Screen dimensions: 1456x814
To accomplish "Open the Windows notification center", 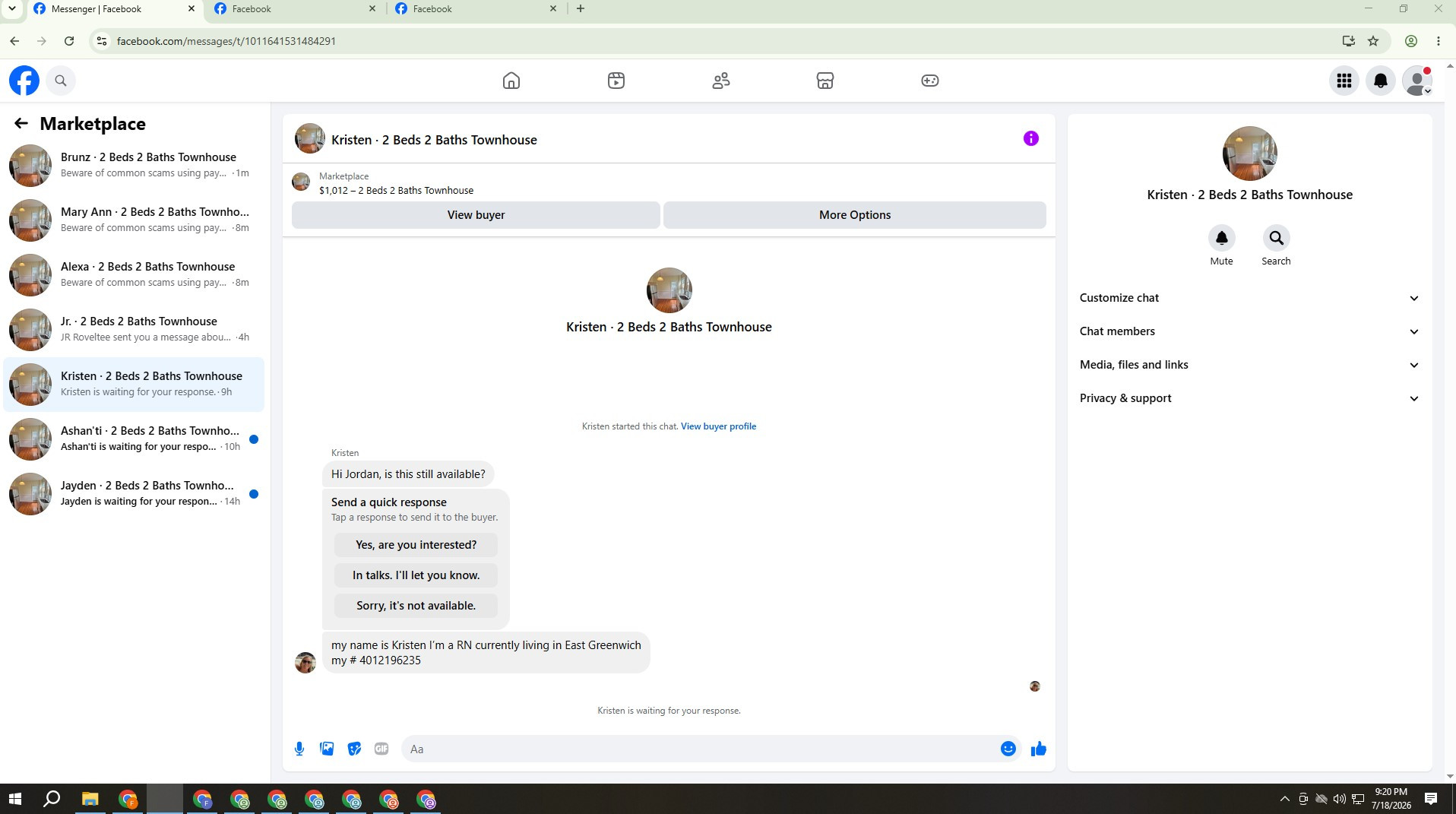I will point(1431,799).
